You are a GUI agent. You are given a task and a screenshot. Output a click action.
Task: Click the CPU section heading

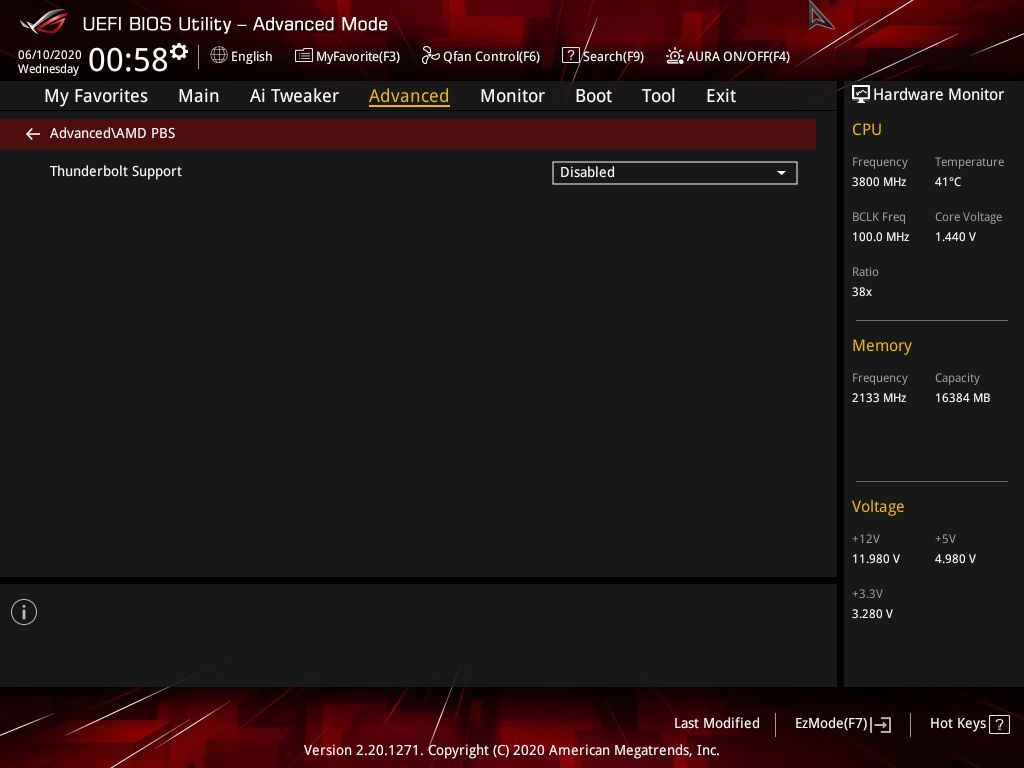(867, 129)
